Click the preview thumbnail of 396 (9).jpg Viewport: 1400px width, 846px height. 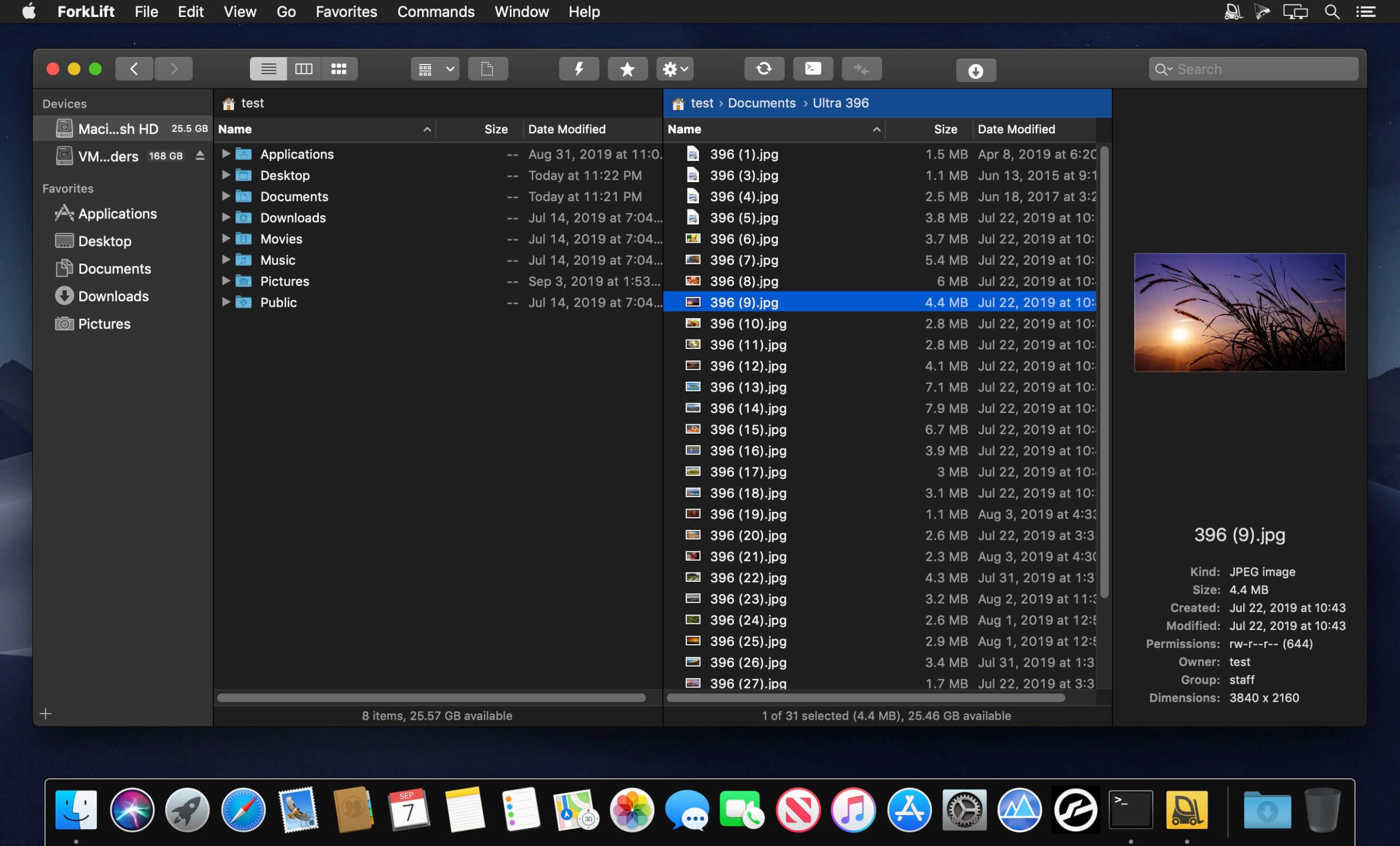[x=1239, y=312]
